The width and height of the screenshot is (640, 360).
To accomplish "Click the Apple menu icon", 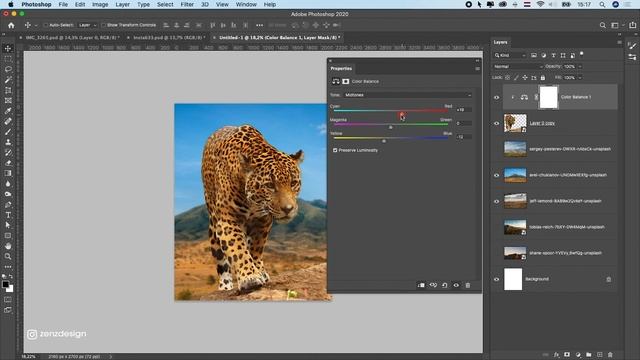I will (11, 4).
